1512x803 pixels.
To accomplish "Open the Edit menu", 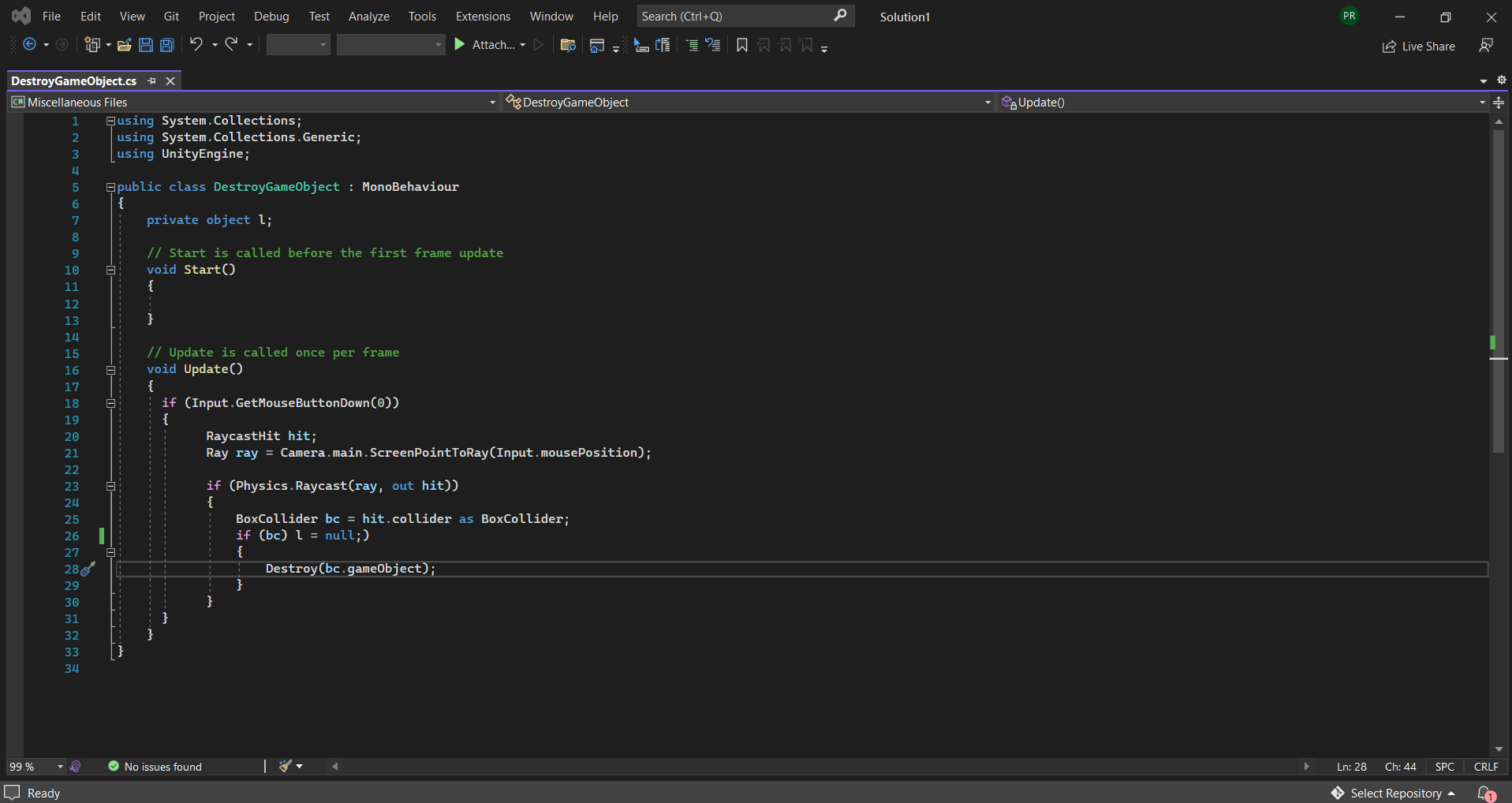I will click(x=91, y=16).
